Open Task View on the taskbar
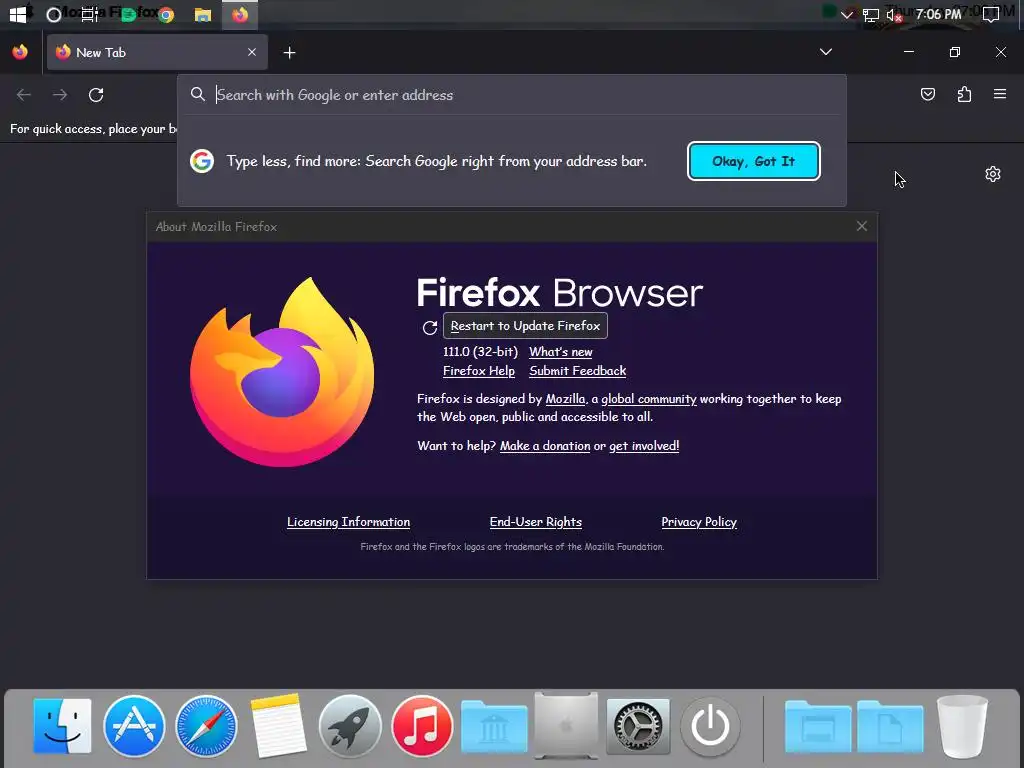Viewport: 1024px width, 768px height. tap(90, 14)
